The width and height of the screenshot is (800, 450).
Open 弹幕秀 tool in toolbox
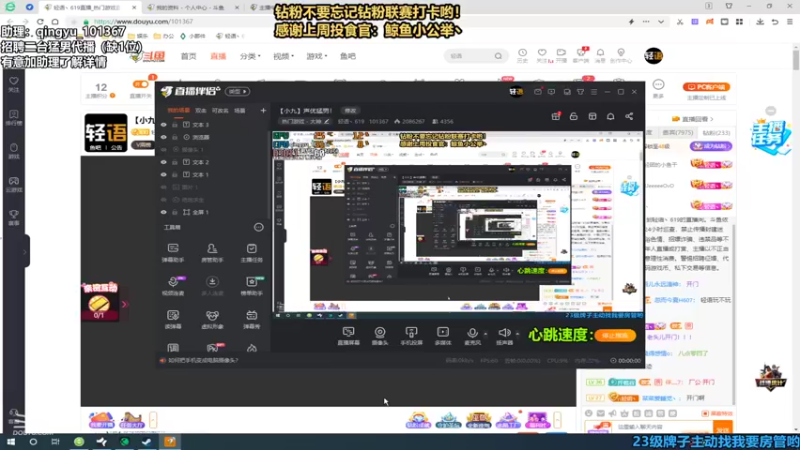[252, 319]
